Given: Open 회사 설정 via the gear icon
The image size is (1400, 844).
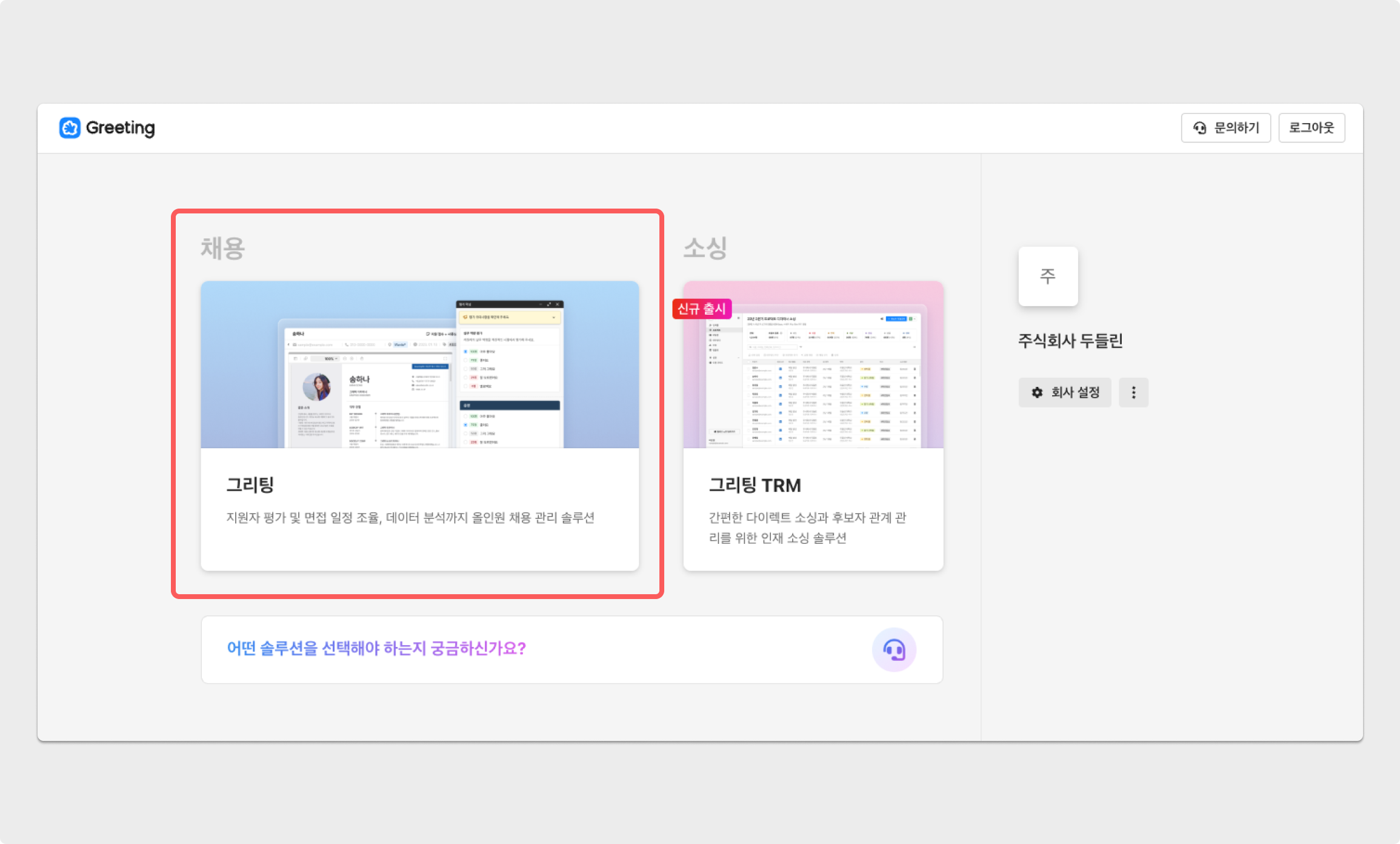Looking at the screenshot, I should (x=1038, y=392).
